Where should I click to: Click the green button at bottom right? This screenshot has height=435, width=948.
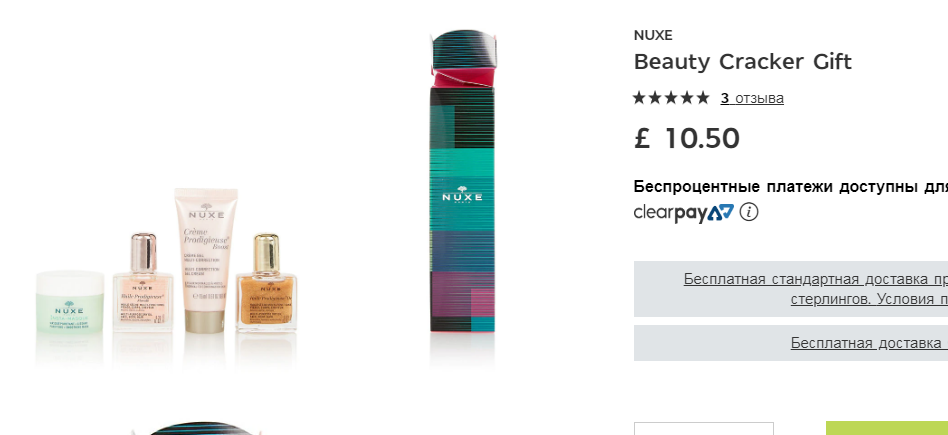pyautogui.click(x=887, y=428)
